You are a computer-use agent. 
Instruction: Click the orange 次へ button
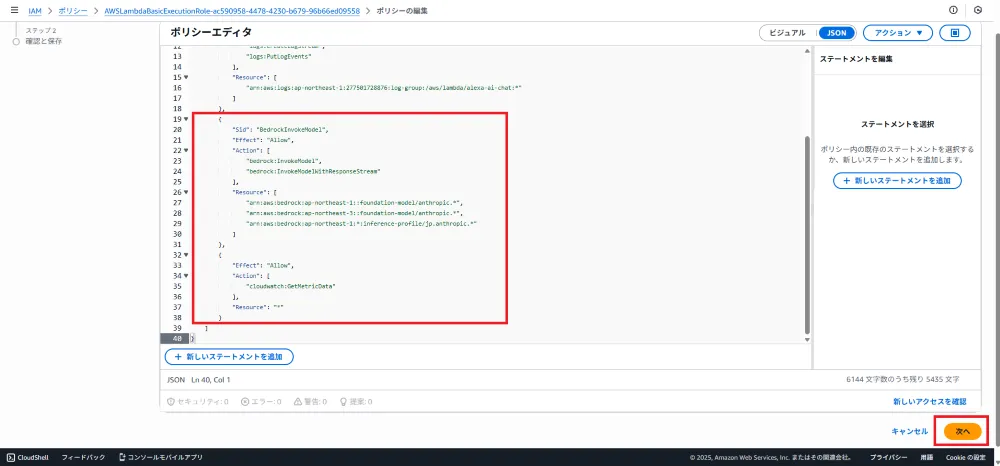(x=962, y=430)
